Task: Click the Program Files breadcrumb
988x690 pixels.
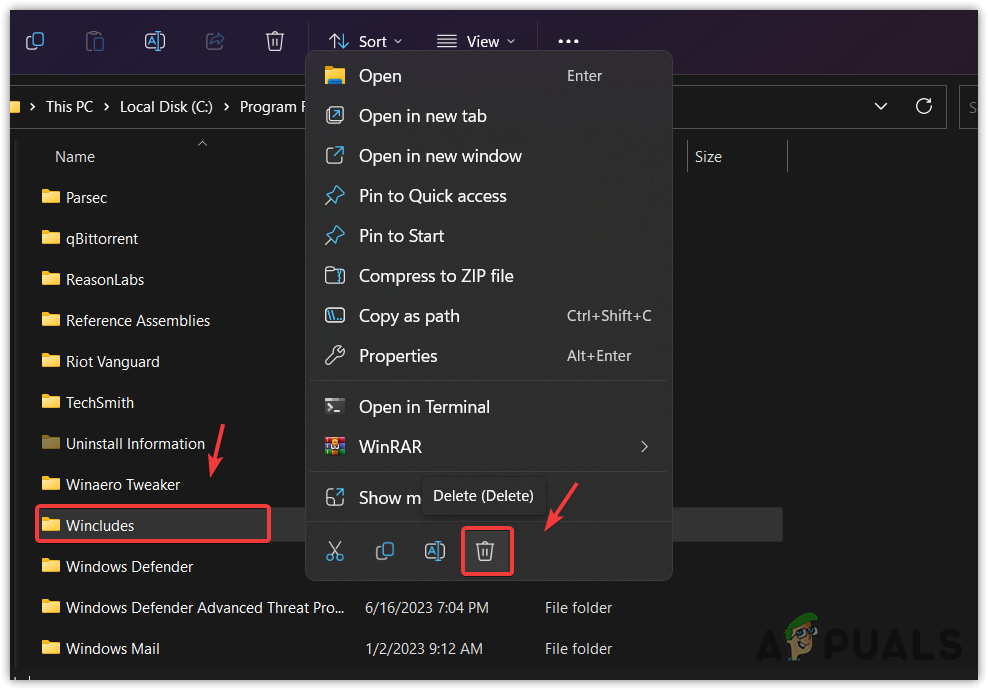Action: coord(272,107)
